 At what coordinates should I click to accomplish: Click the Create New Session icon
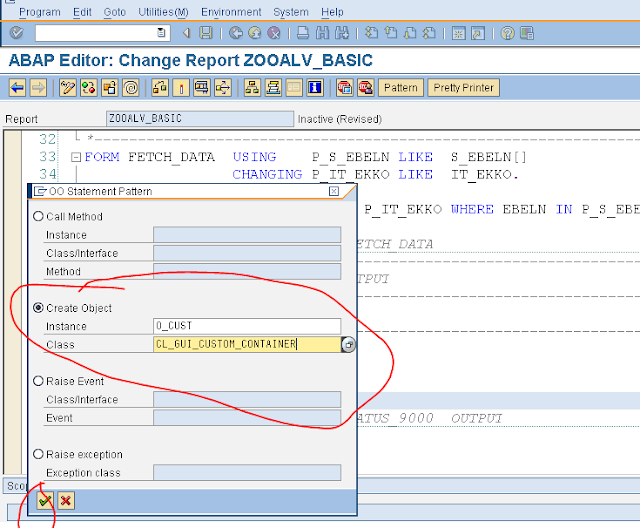458,33
